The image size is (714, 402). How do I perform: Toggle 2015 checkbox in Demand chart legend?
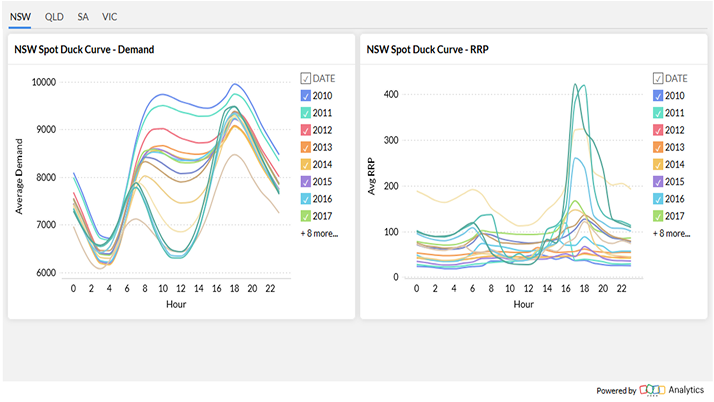305,181
